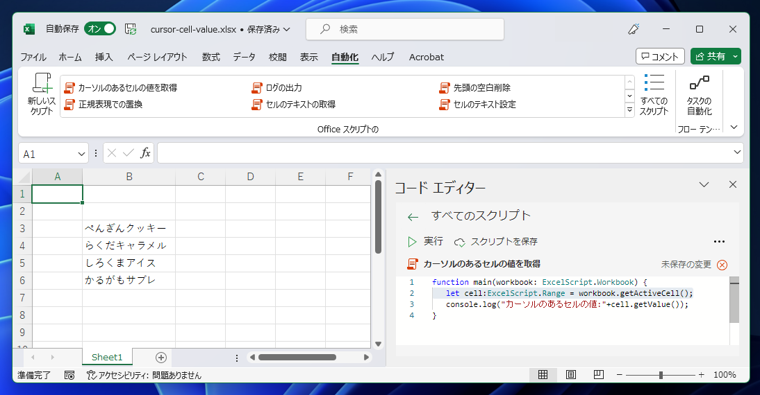Click the formula bar cancel icon
The image size is (760, 395).
(x=111, y=154)
